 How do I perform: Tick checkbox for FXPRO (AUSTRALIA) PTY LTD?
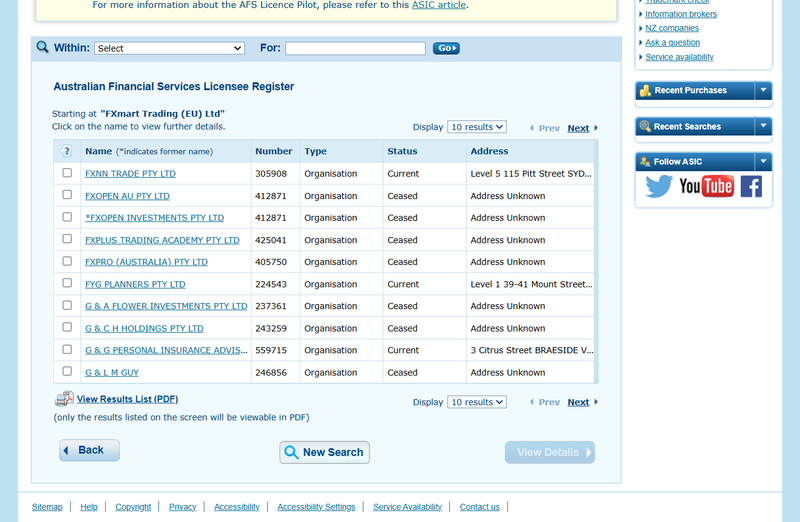(67, 261)
